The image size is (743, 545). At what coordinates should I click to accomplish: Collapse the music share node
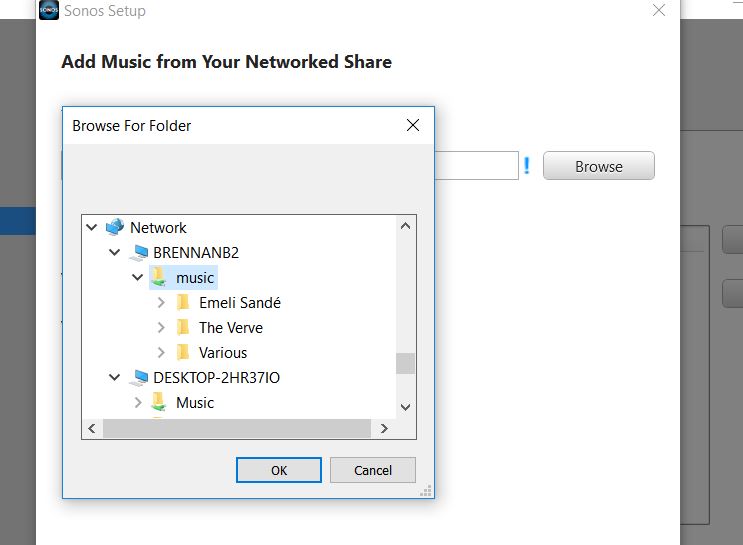tap(137, 277)
